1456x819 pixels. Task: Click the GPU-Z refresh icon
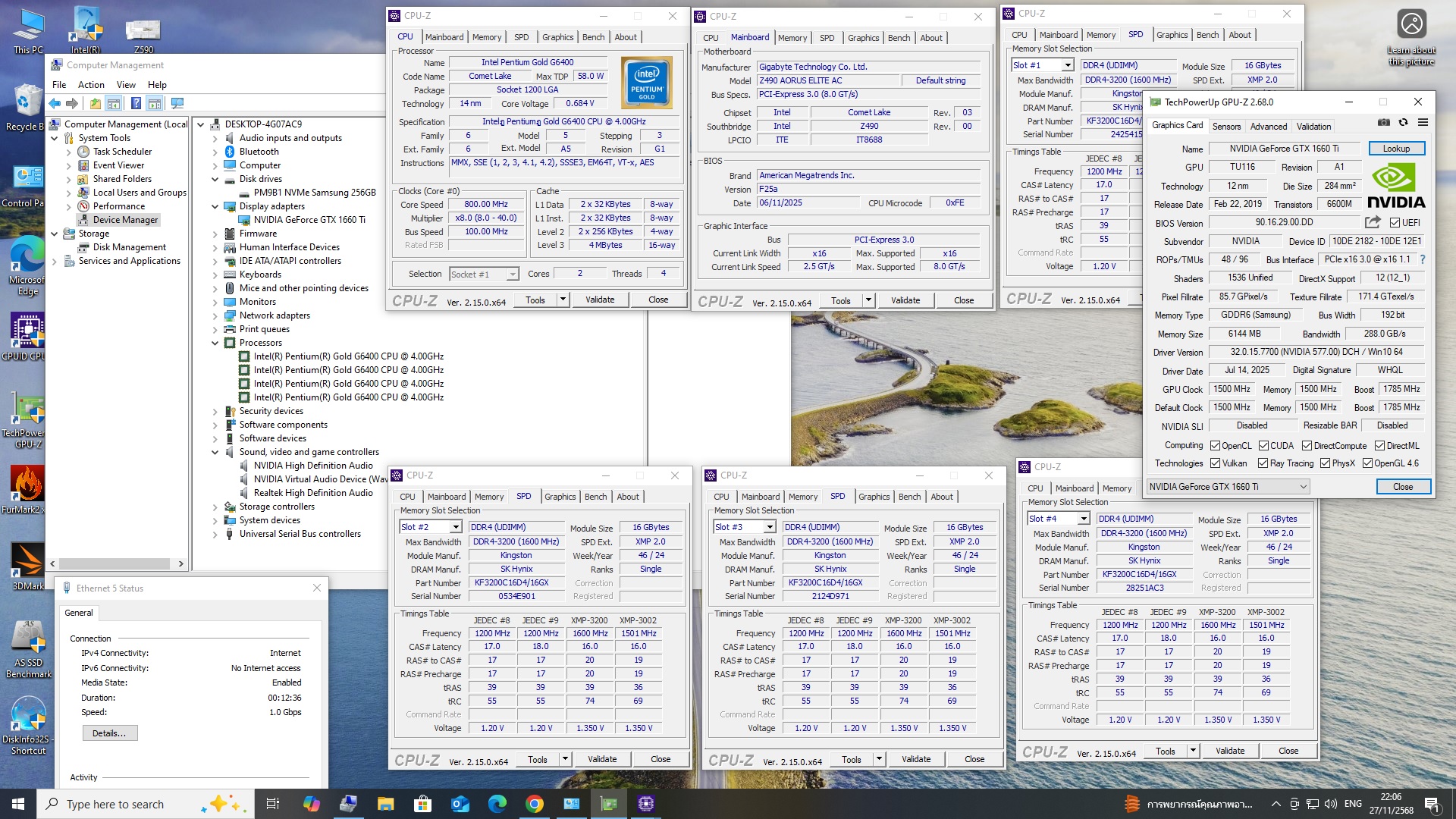pyautogui.click(x=1403, y=123)
